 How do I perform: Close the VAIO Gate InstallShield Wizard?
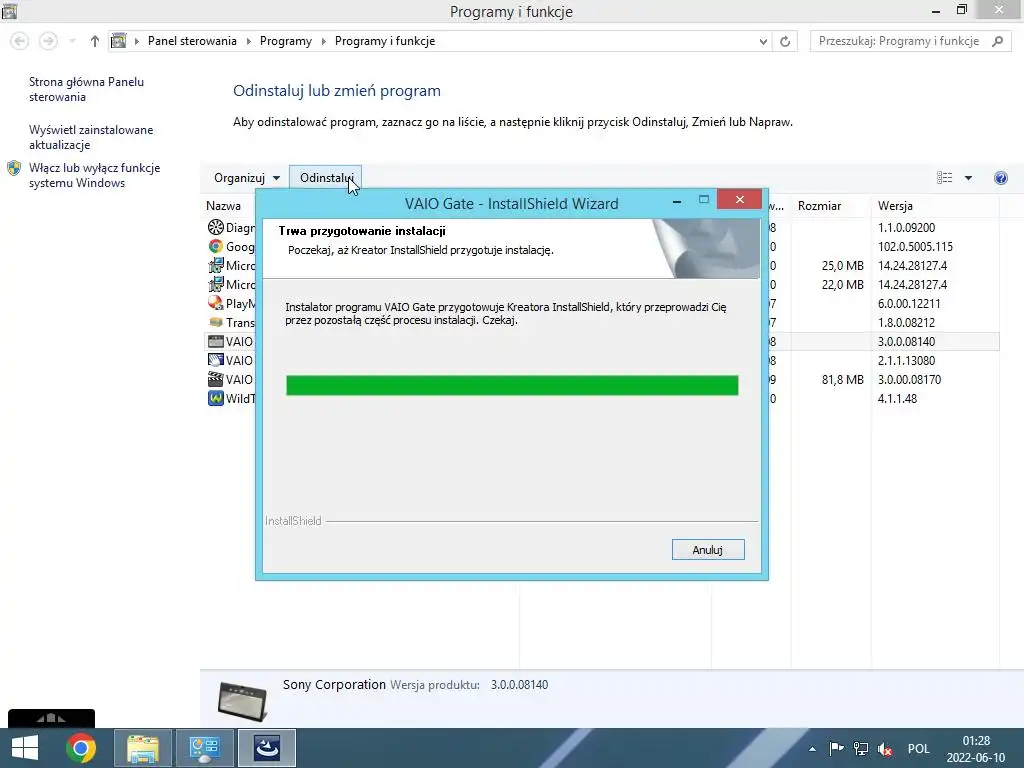pyautogui.click(x=739, y=199)
